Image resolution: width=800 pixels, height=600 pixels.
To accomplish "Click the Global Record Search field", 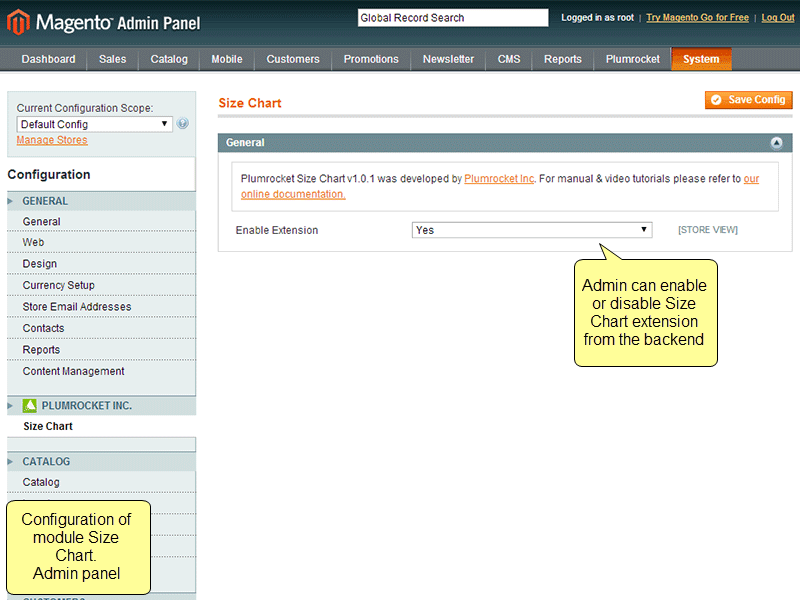I will (452, 17).
